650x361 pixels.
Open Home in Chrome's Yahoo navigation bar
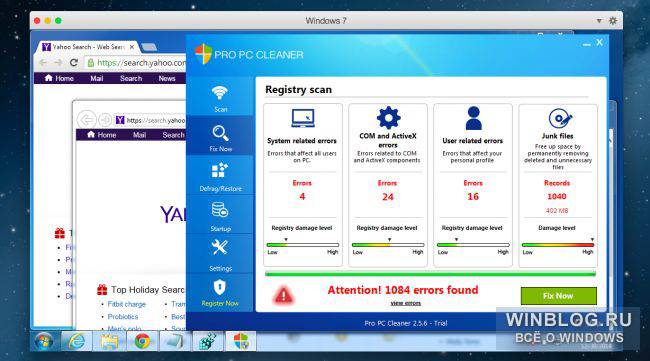click(59, 78)
